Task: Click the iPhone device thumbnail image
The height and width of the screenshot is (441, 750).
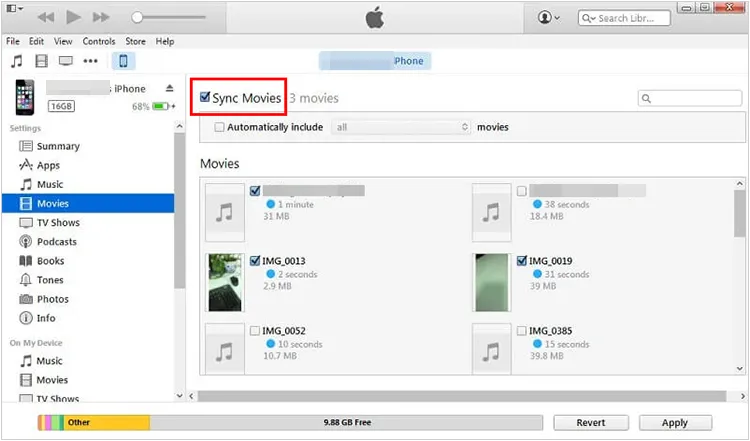Action: (25, 98)
